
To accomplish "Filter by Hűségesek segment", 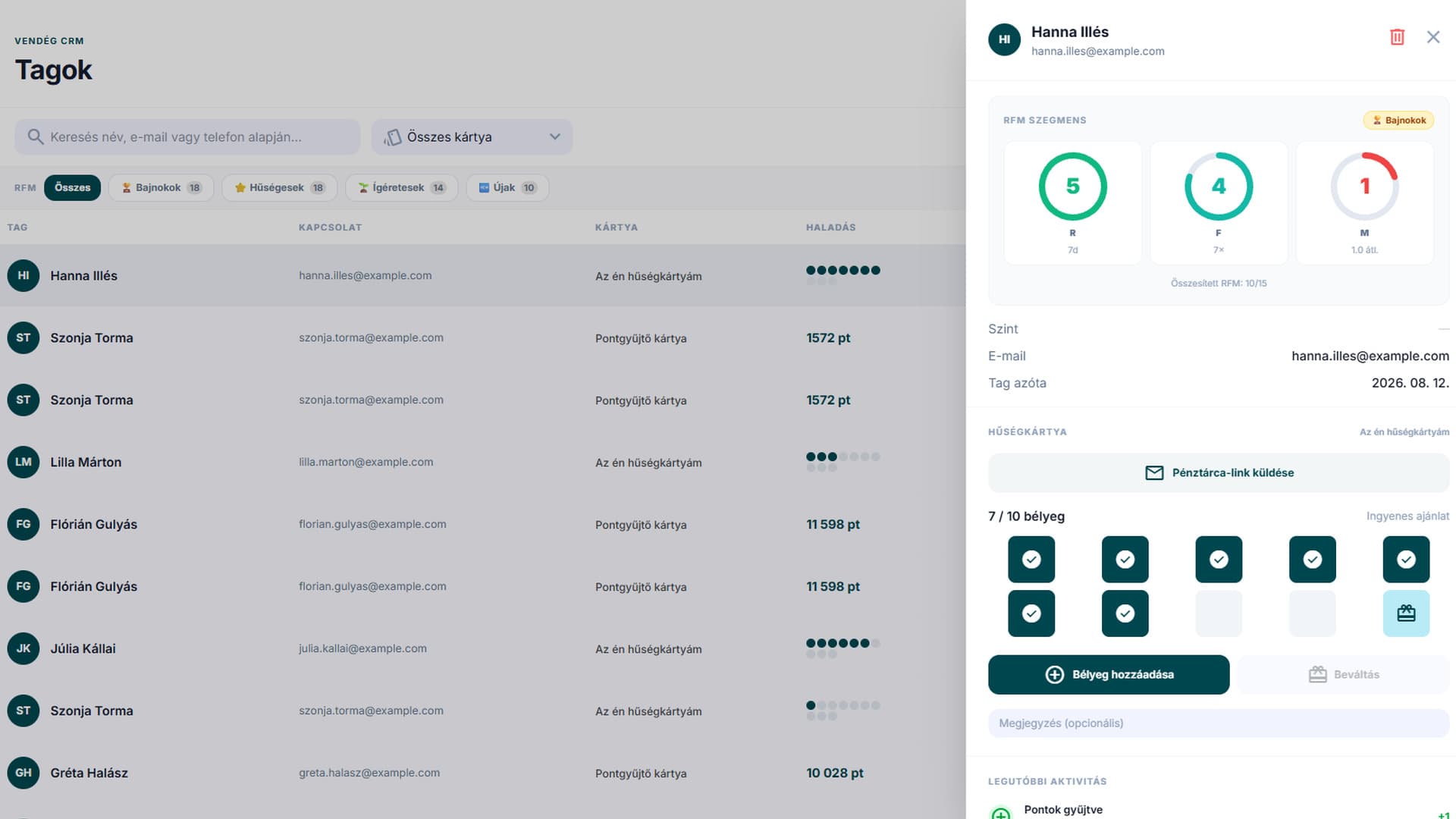I will 280,188.
